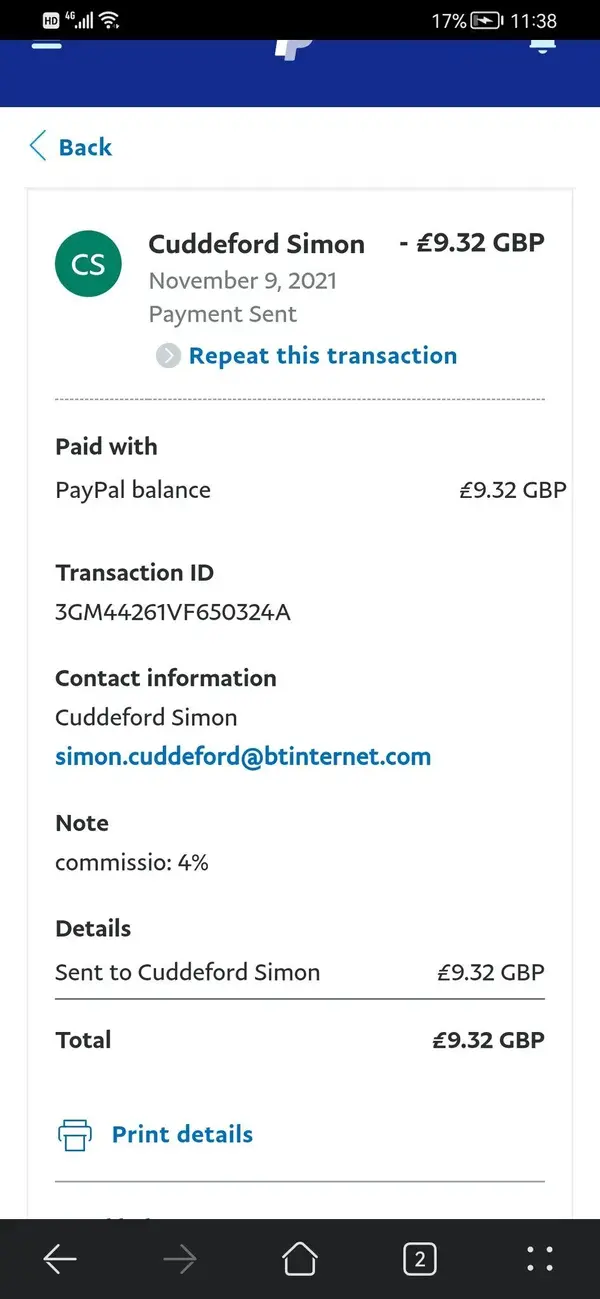600x1299 pixels.
Task: Open browser tabs counter showing 2
Action: click(420, 1259)
